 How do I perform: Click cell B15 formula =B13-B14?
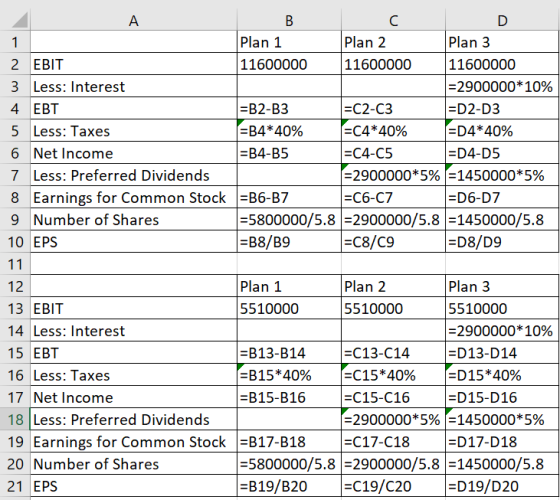click(289, 352)
